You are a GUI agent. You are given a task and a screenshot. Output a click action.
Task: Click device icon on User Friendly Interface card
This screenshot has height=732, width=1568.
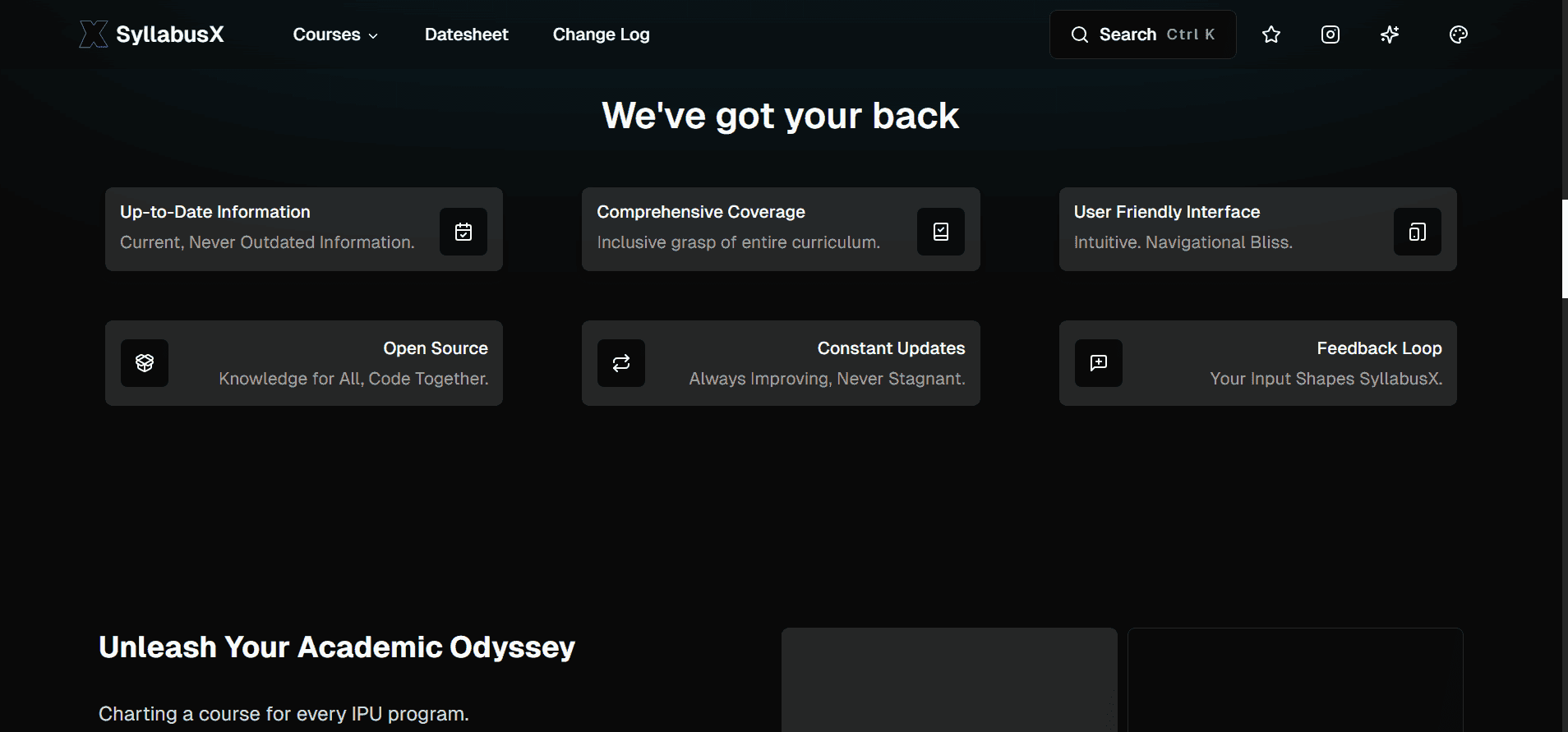click(x=1418, y=232)
